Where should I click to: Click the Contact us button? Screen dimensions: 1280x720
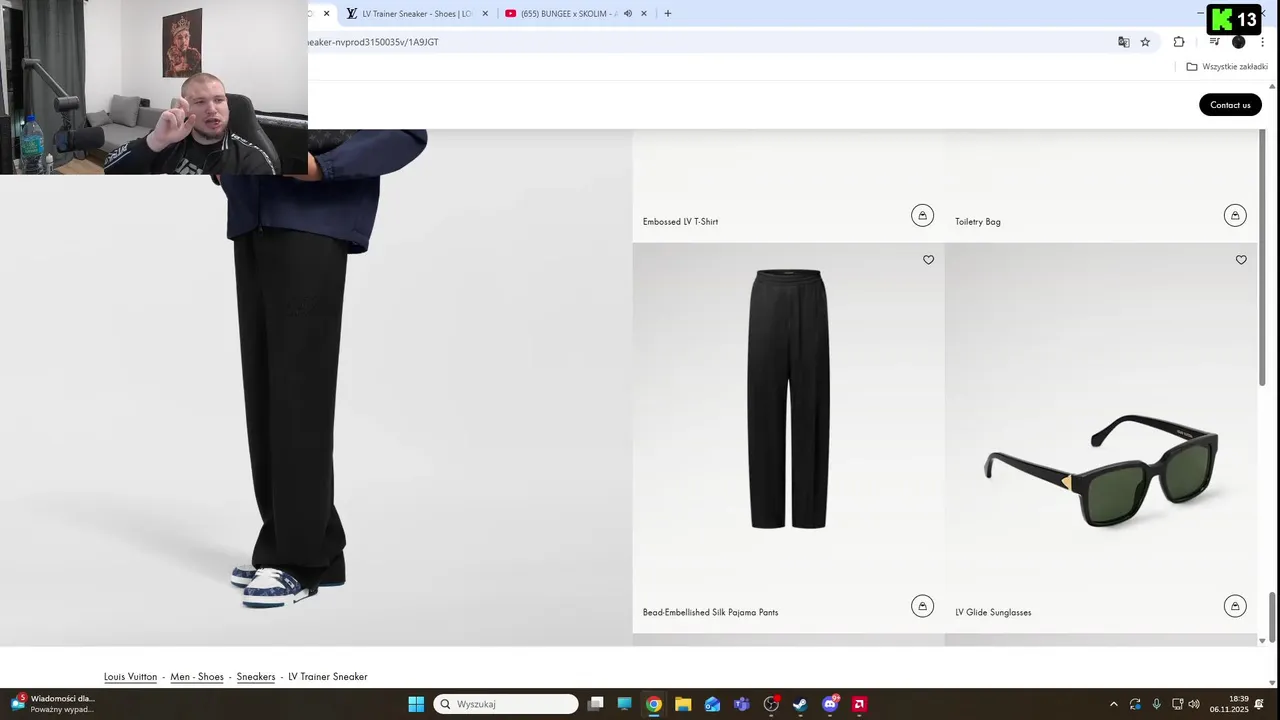click(1230, 105)
